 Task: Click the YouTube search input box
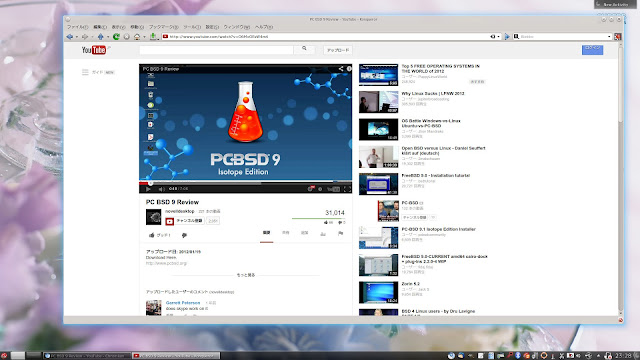point(216,50)
